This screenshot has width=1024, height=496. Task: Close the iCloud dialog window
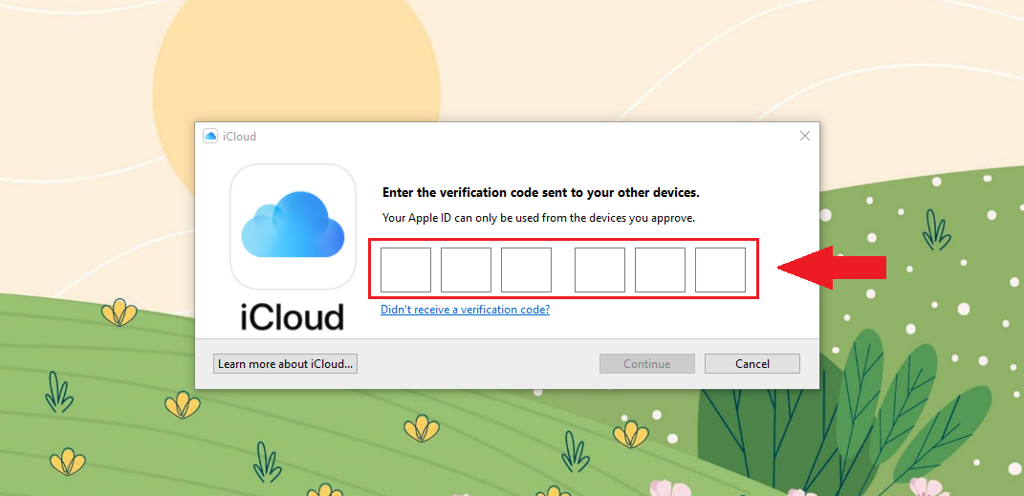click(804, 136)
